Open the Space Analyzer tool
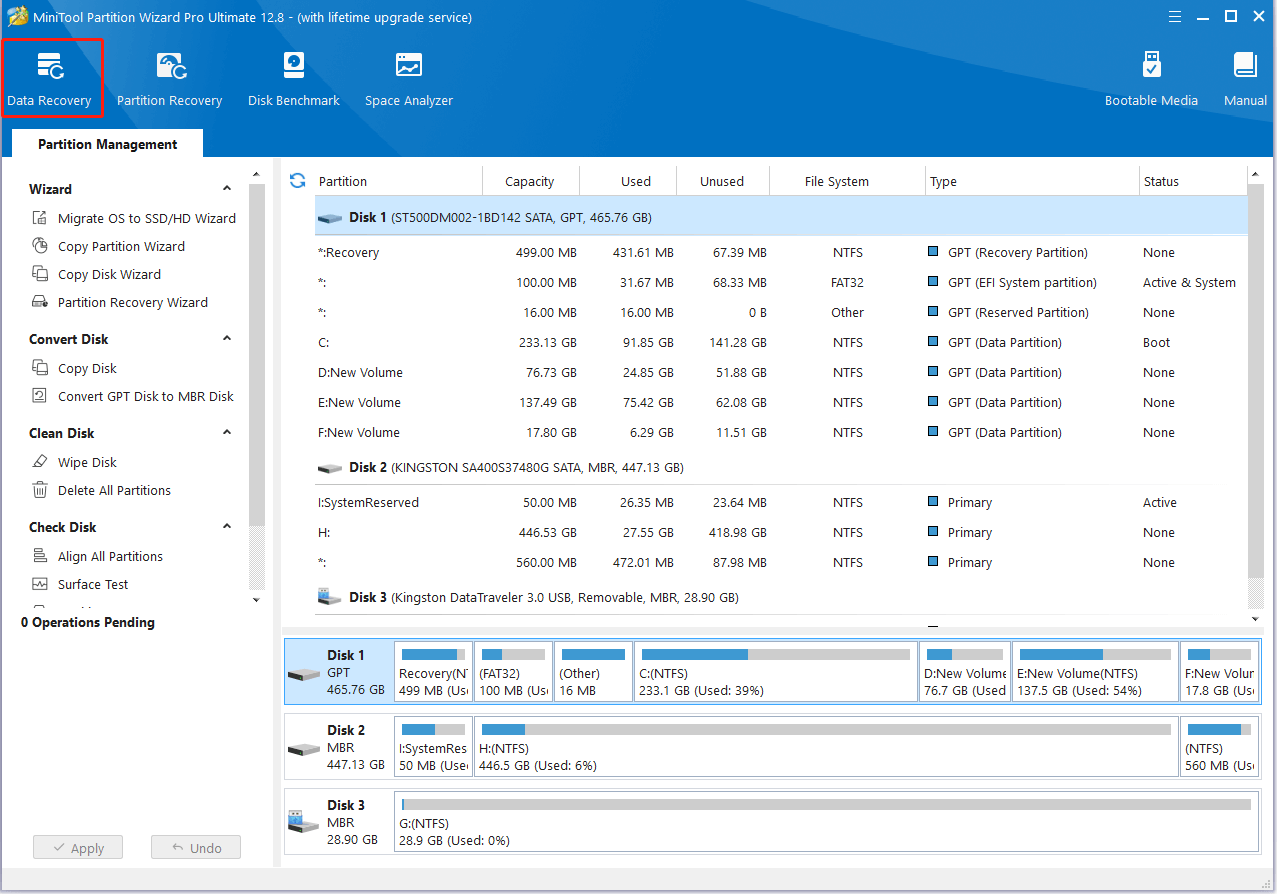This screenshot has width=1277, height=894. [x=409, y=78]
